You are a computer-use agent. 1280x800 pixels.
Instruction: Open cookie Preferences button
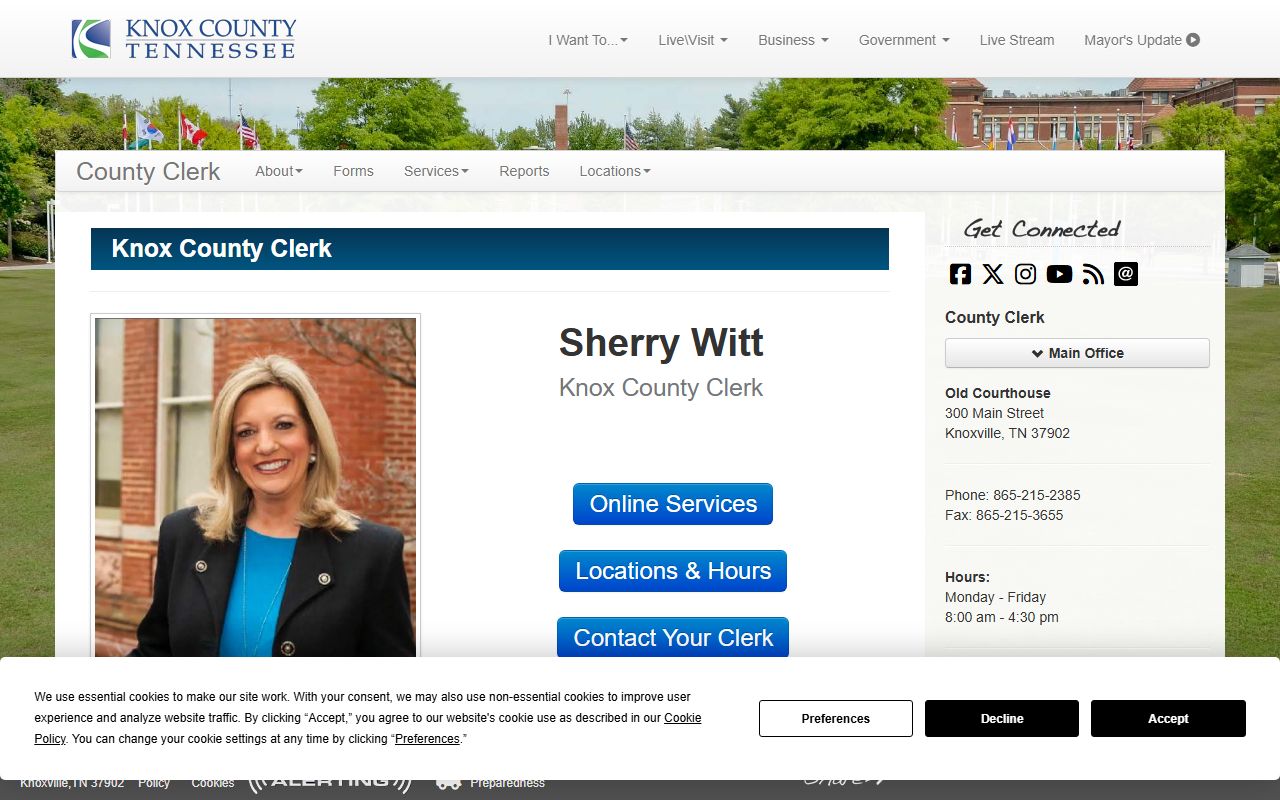point(836,718)
